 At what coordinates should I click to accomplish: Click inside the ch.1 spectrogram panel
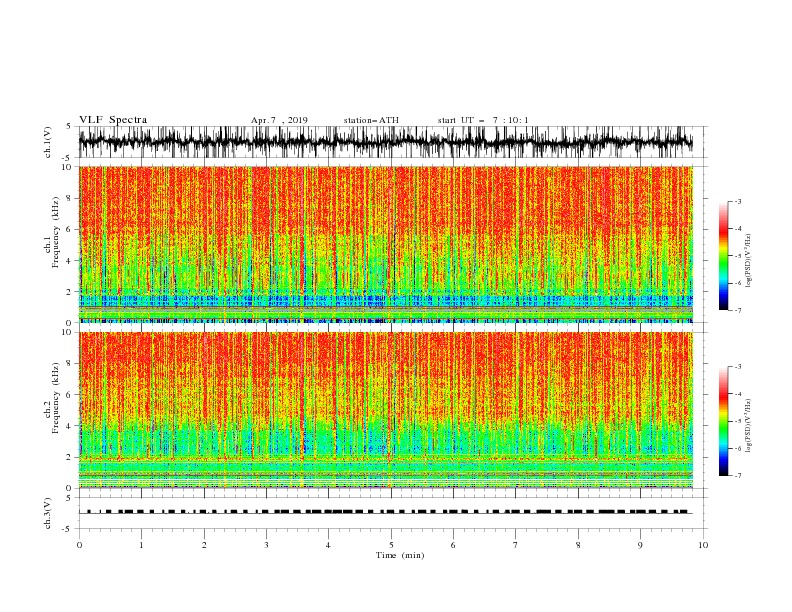385,244
